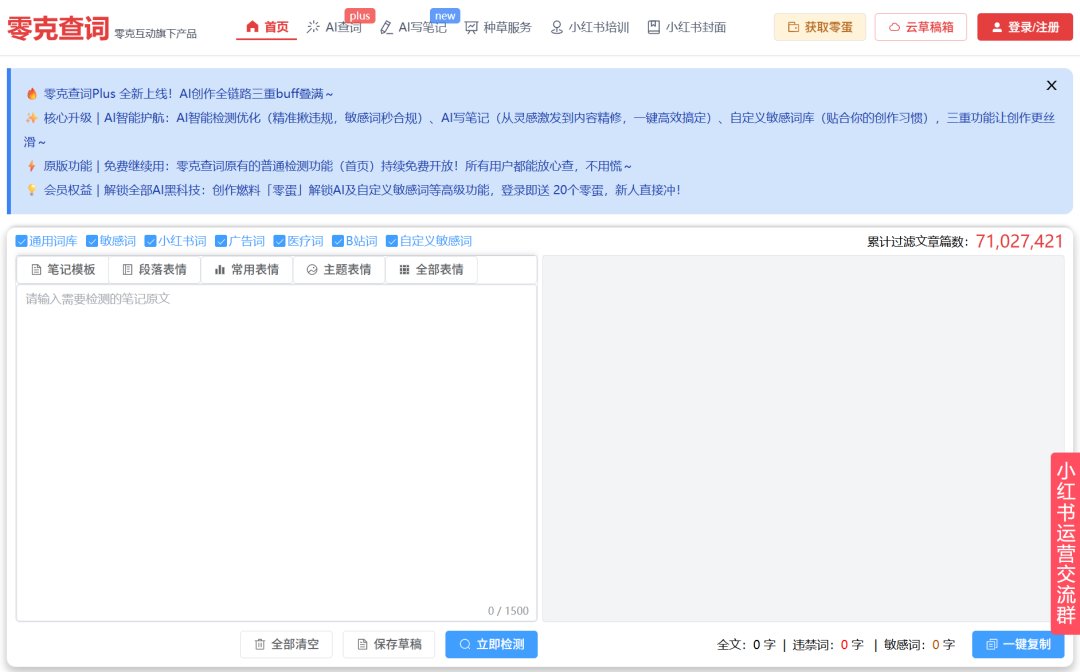Switch to the 段落表情 tab
Image resolution: width=1080 pixels, height=672 pixels.
(x=155, y=268)
